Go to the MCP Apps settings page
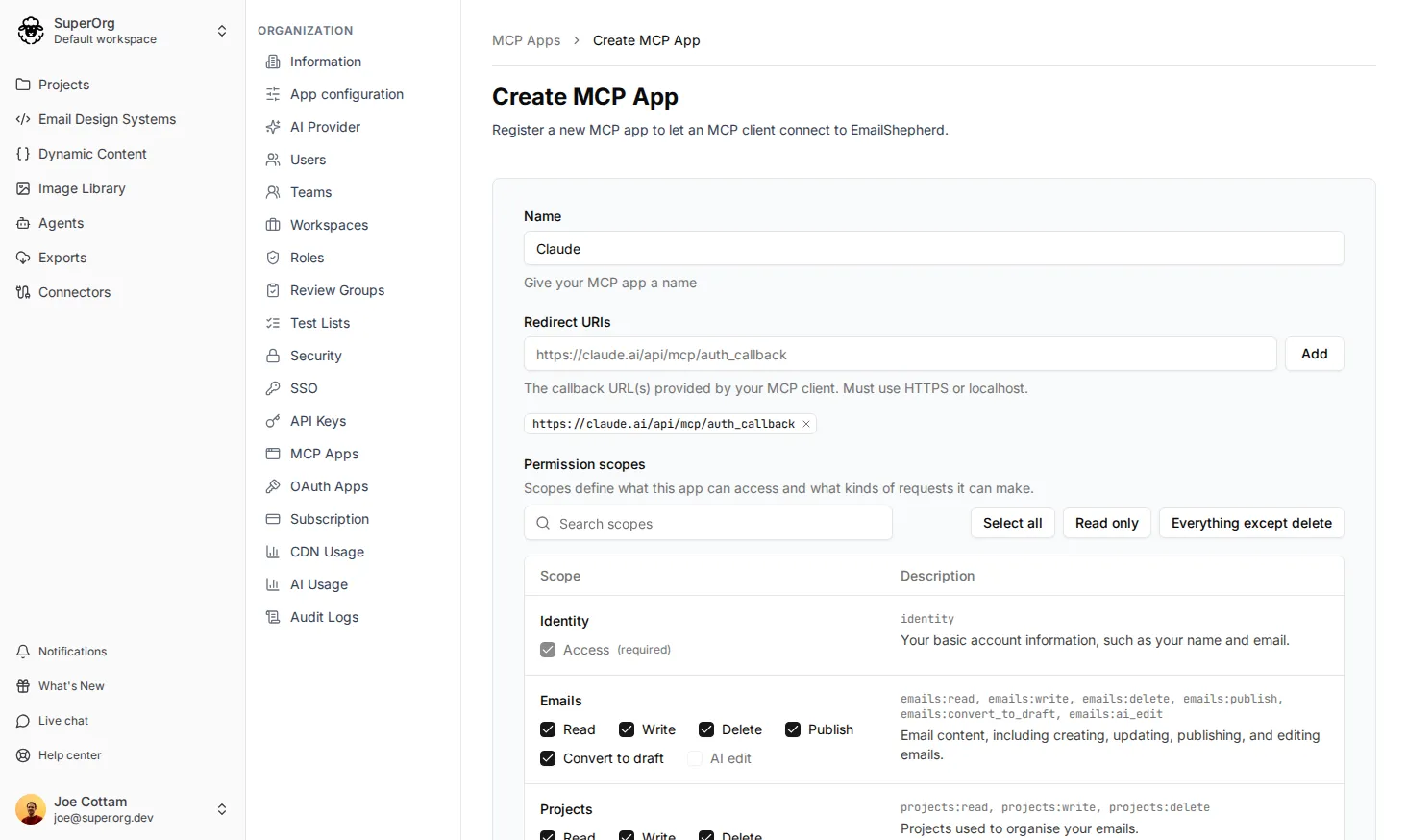The image size is (1407, 840). [325, 454]
